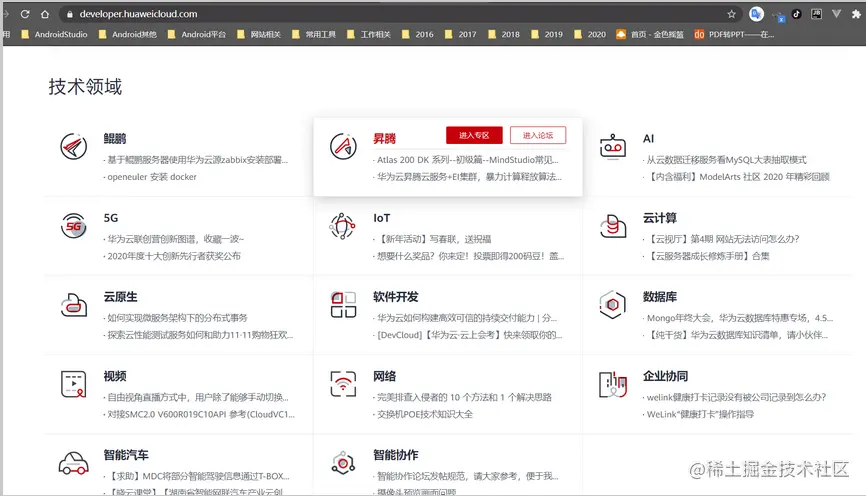Open the translate extension icon

(756, 14)
